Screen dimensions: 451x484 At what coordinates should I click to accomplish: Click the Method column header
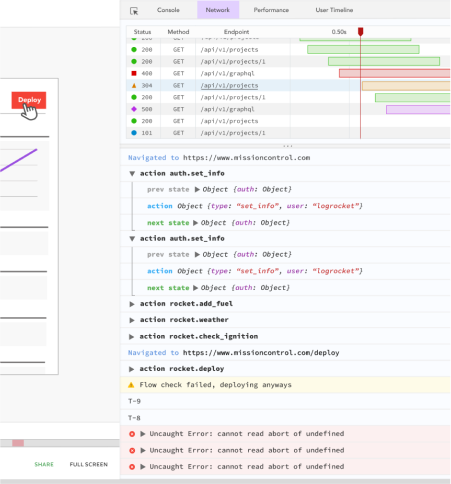[x=178, y=32]
